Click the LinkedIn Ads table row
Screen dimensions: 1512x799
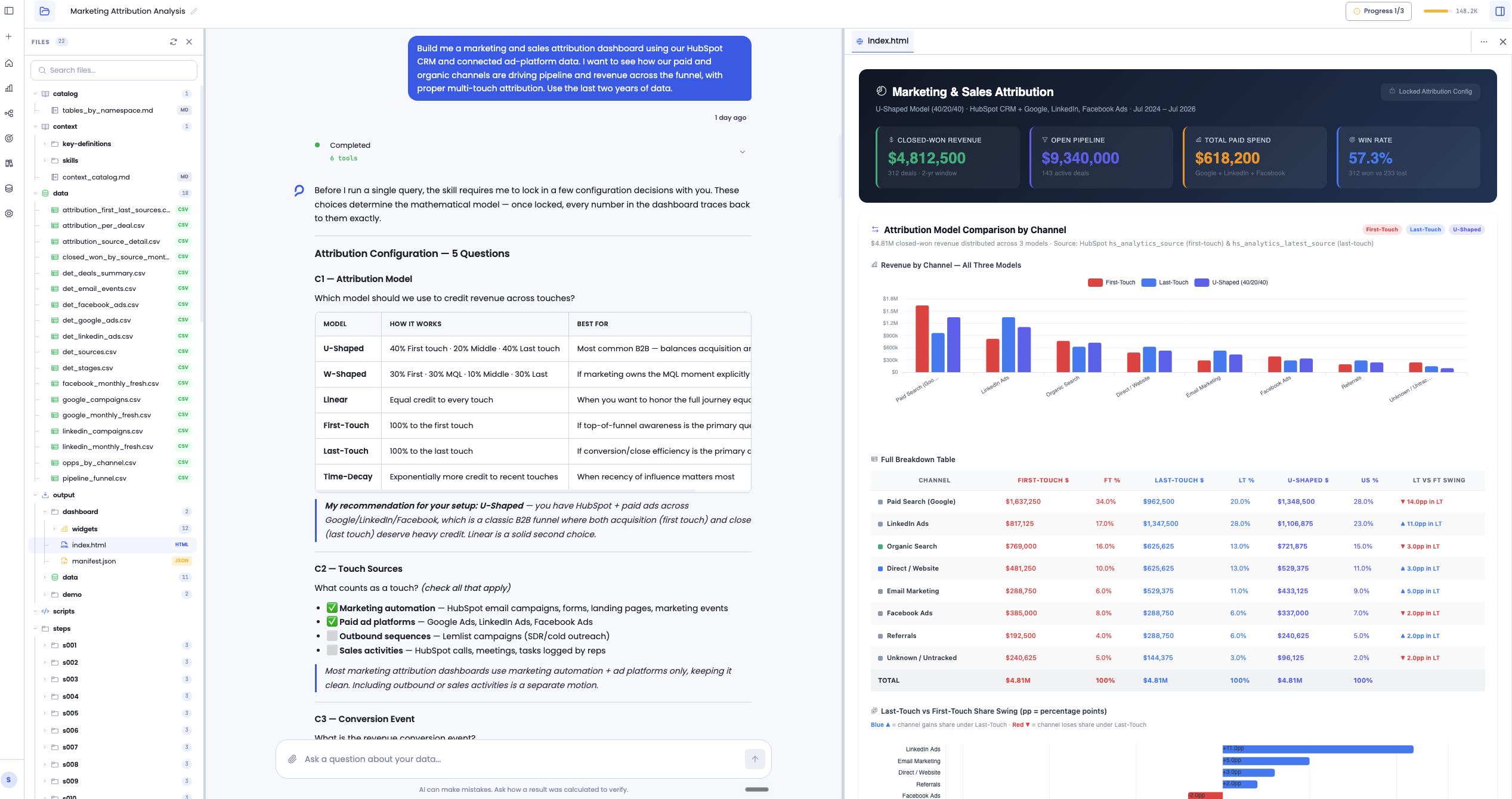(x=1177, y=524)
